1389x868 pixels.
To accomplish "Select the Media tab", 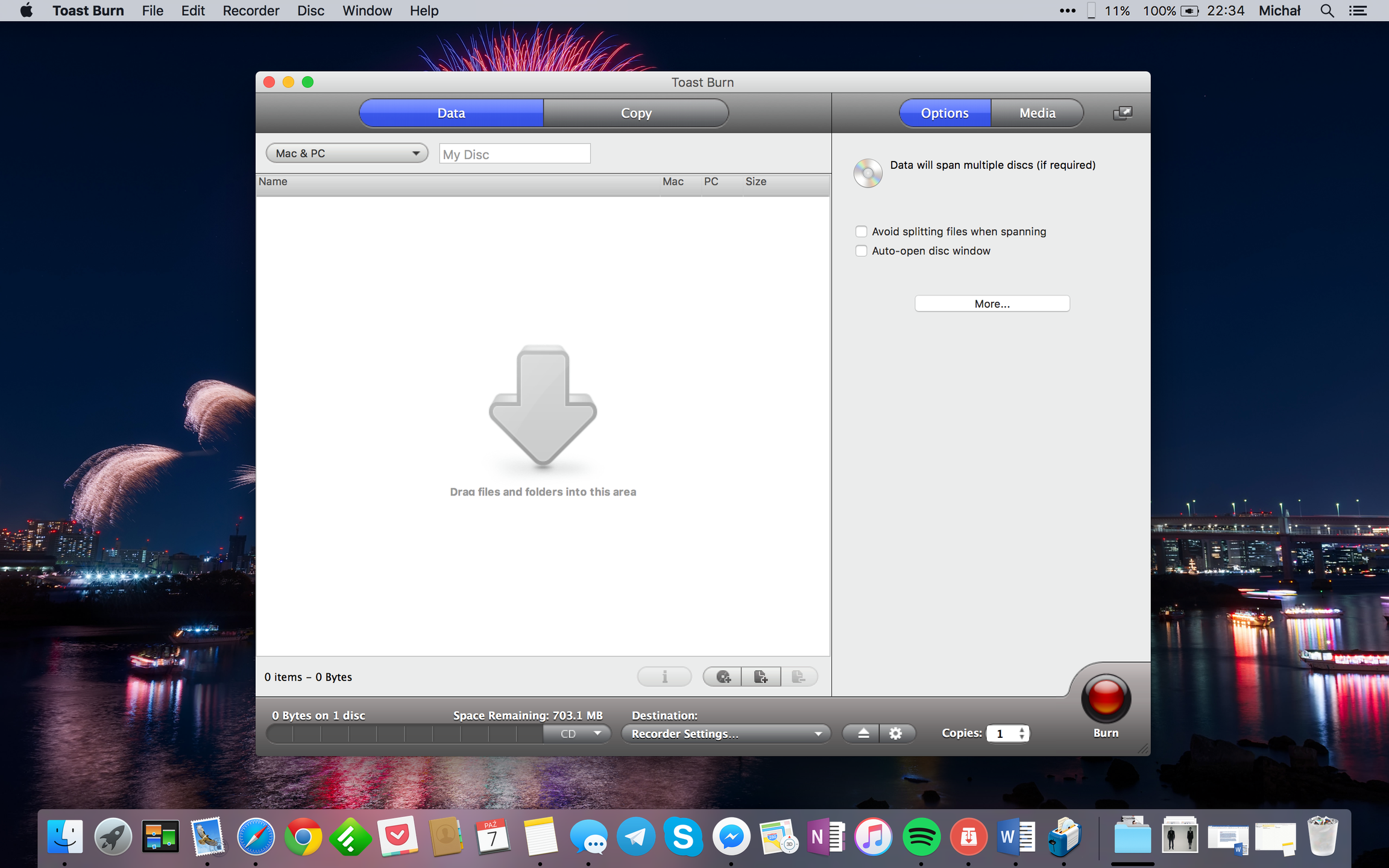I will pyautogui.click(x=1037, y=113).
